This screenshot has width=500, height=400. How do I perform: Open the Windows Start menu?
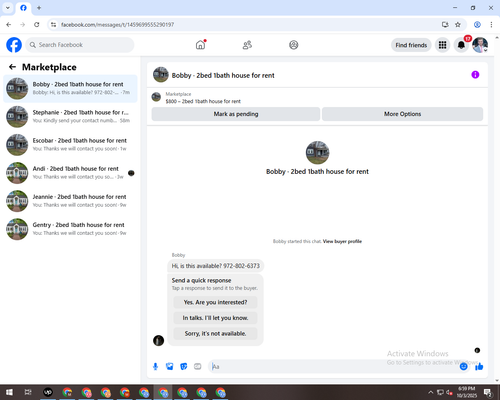(9, 392)
